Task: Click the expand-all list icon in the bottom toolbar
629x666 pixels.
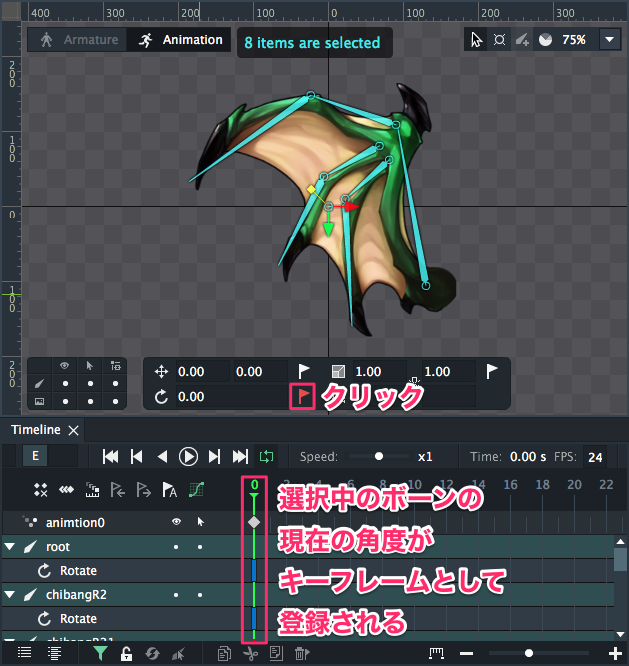Action: (x=24, y=653)
